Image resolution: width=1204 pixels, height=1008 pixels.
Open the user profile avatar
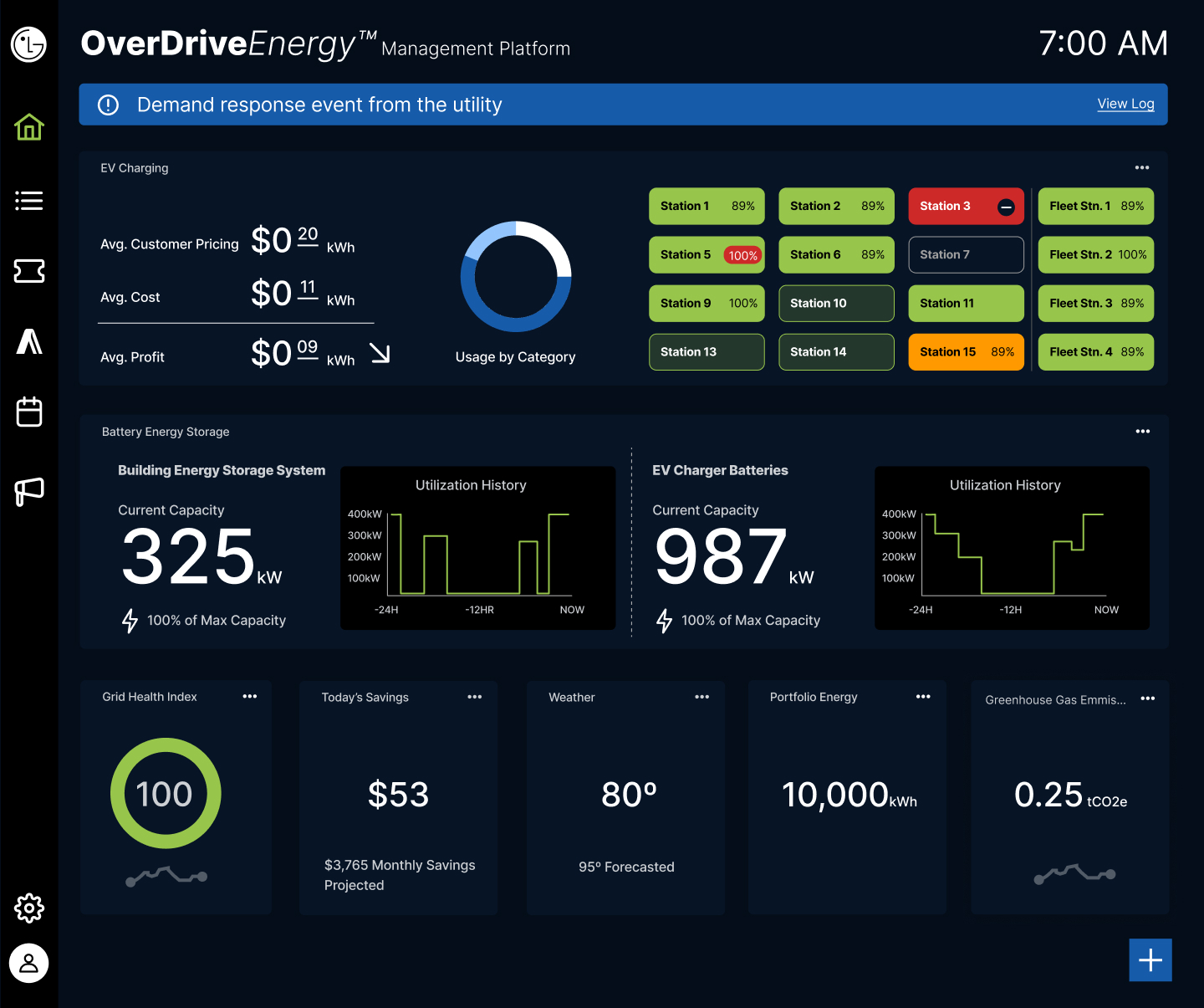pyautogui.click(x=29, y=963)
